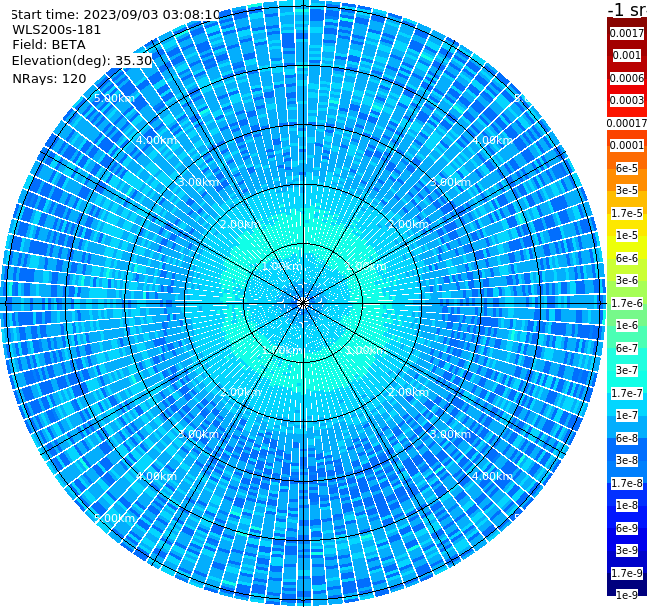Click the 6e-8 colorbar label
Image resolution: width=647 pixels, height=607 pixels.
coord(627,438)
